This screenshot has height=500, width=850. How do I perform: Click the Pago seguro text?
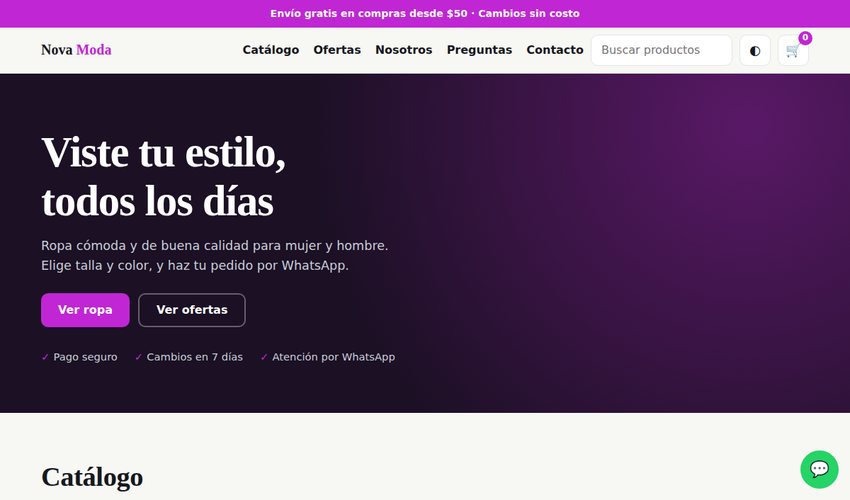point(85,357)
